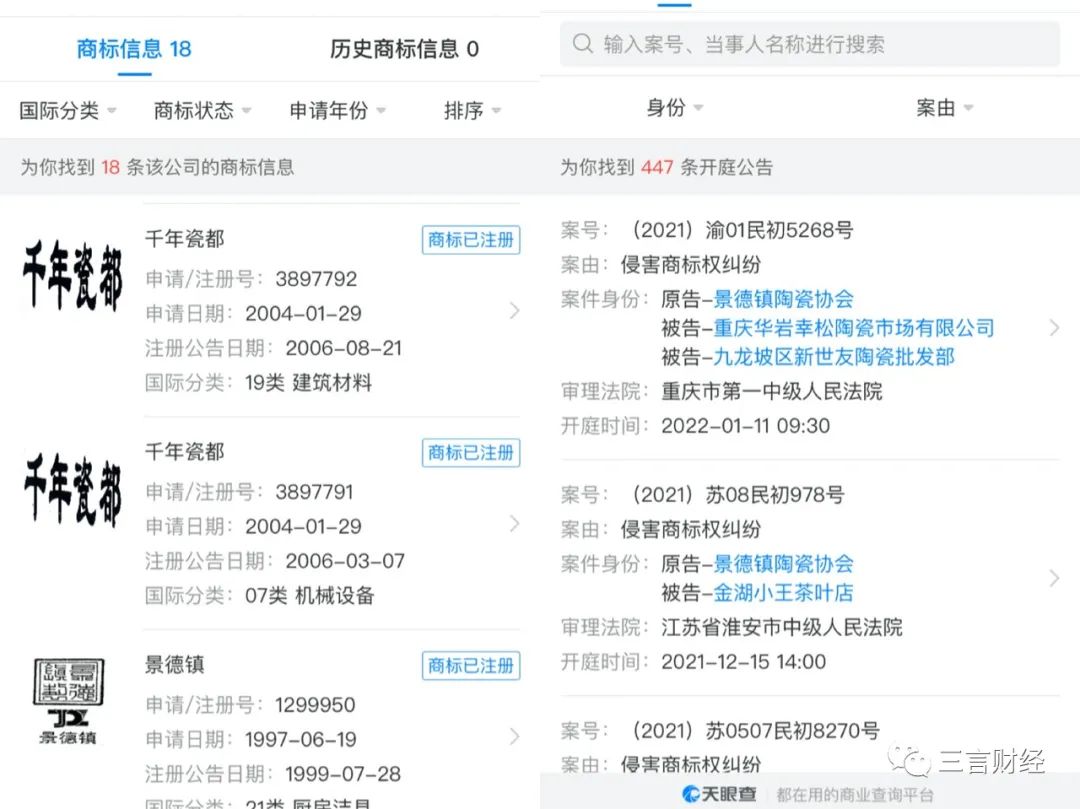Open plaintiff 景德镇陶瓷协会 in 苏08民初978号 case
Screen dimensions: 1080x809
(784, 564)
